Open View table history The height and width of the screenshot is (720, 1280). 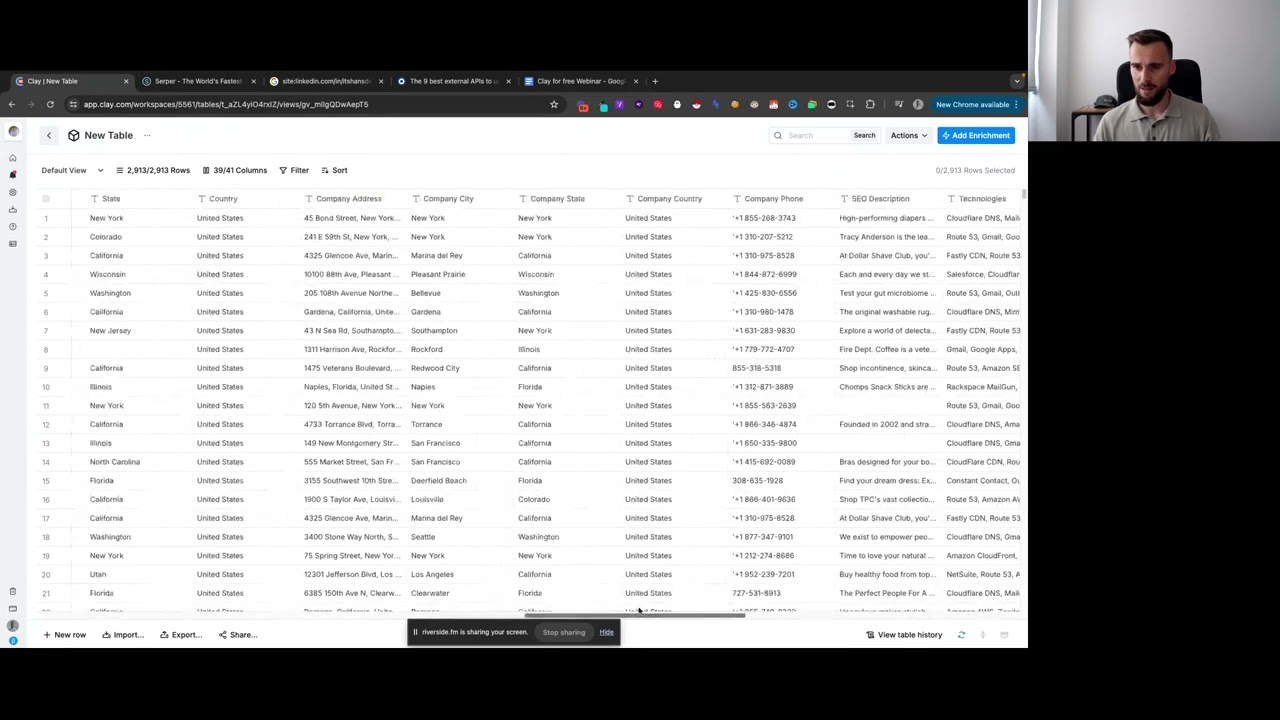coord(904,635)
